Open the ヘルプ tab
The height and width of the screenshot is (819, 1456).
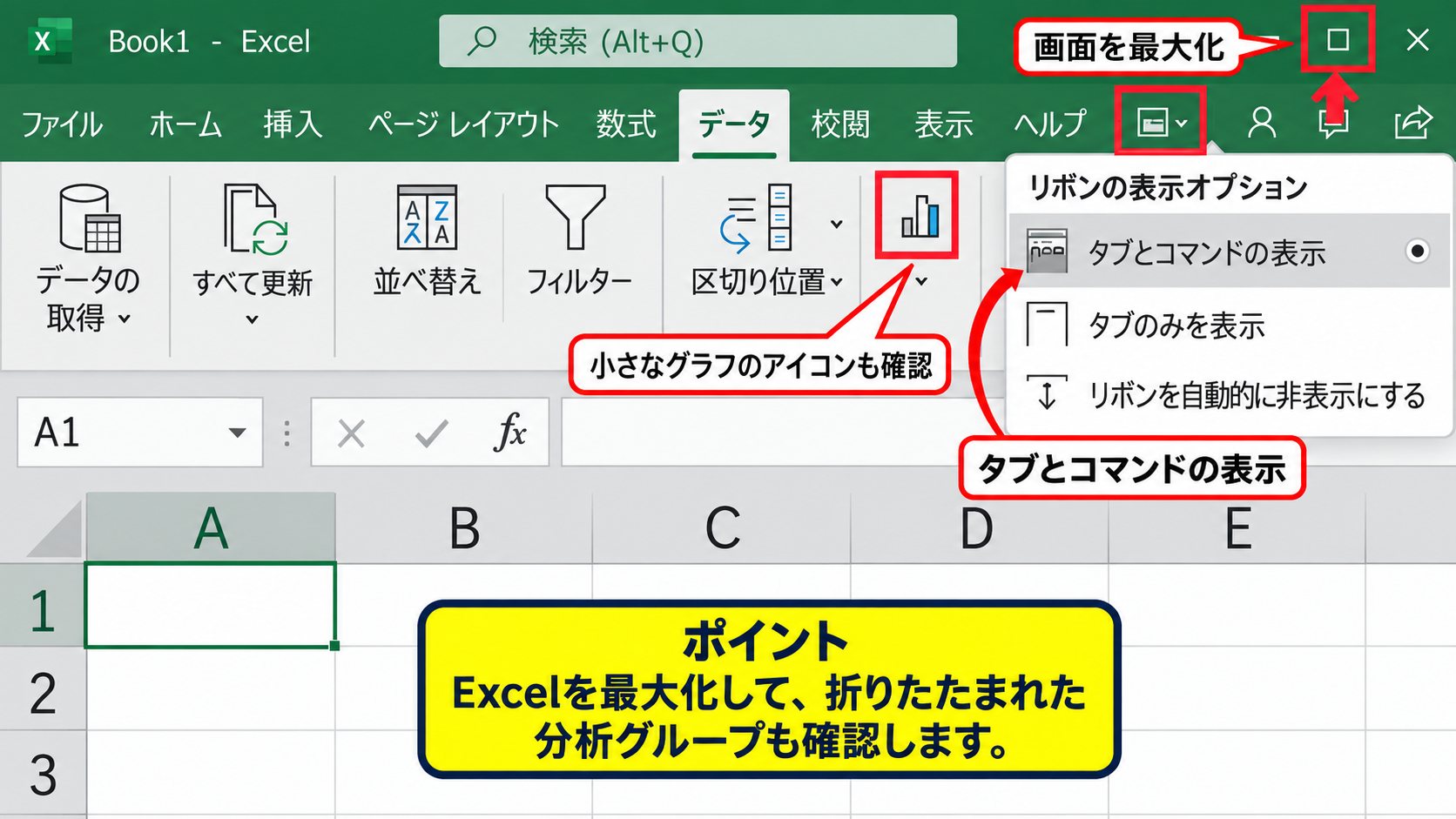tap(1050, 124)
